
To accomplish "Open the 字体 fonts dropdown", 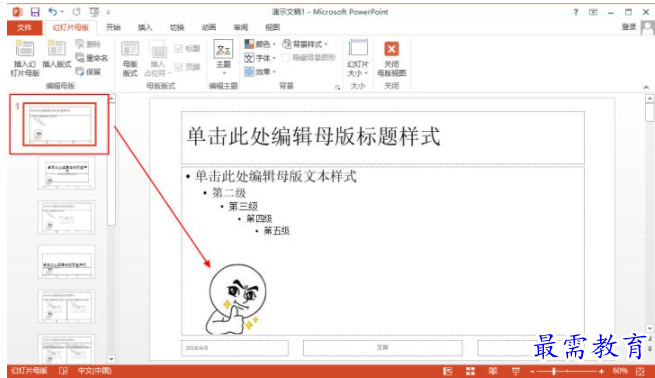I will (260, 58).
